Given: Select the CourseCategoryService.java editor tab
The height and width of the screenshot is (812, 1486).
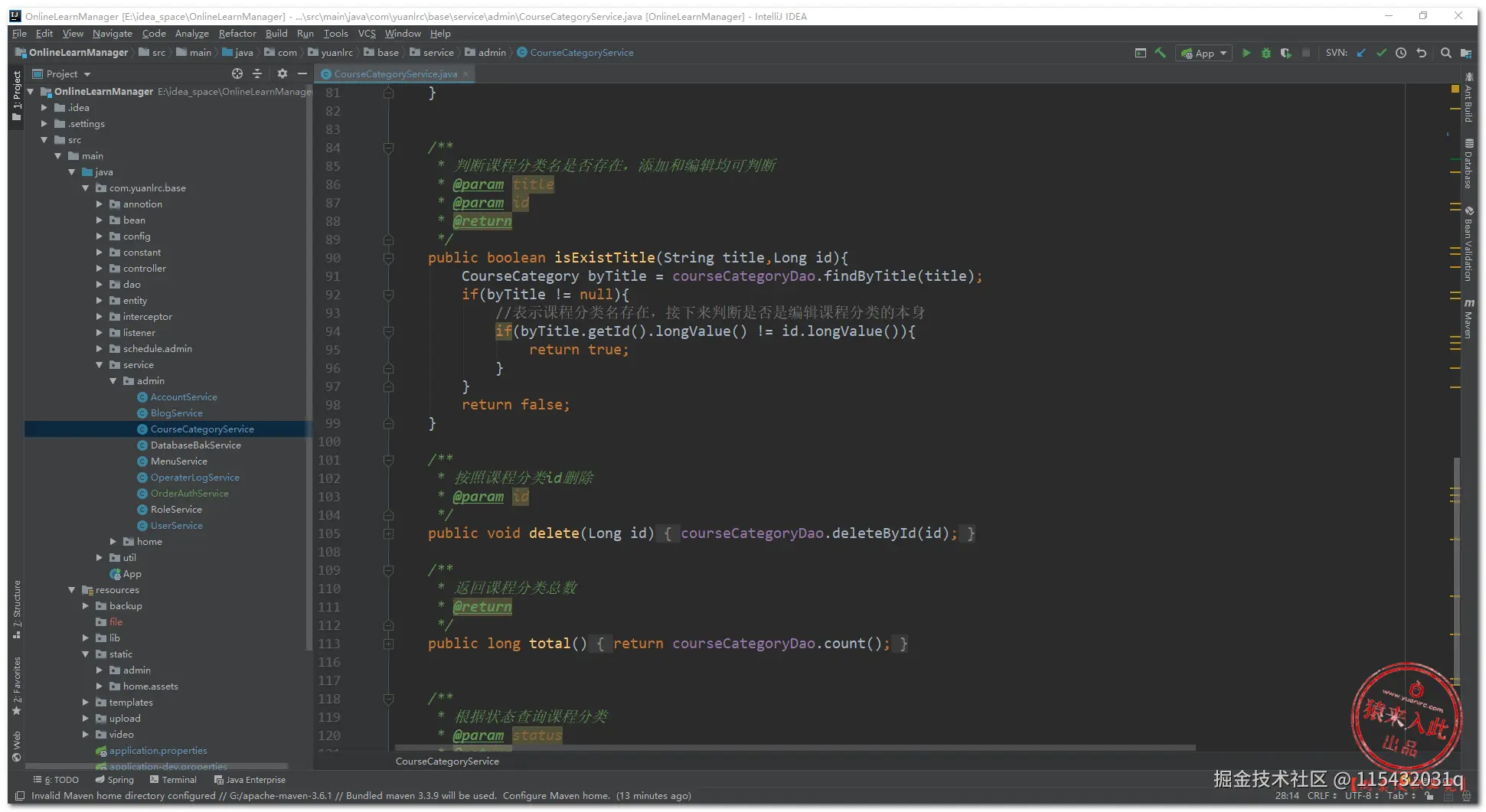Looking at the screenshot, I should click(395, 74).
